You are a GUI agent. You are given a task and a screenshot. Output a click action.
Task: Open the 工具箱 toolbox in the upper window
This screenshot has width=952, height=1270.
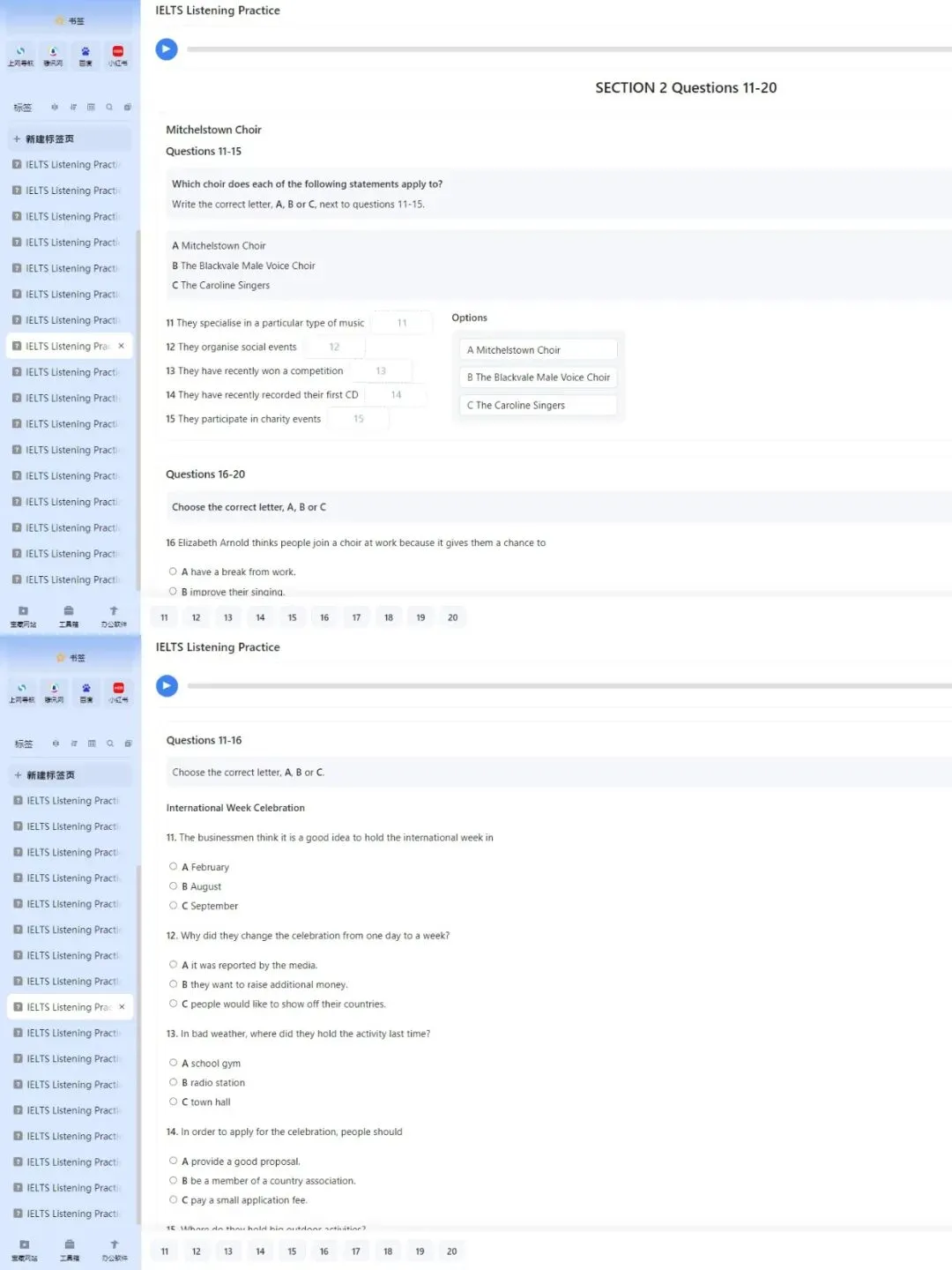coord(69,616)
